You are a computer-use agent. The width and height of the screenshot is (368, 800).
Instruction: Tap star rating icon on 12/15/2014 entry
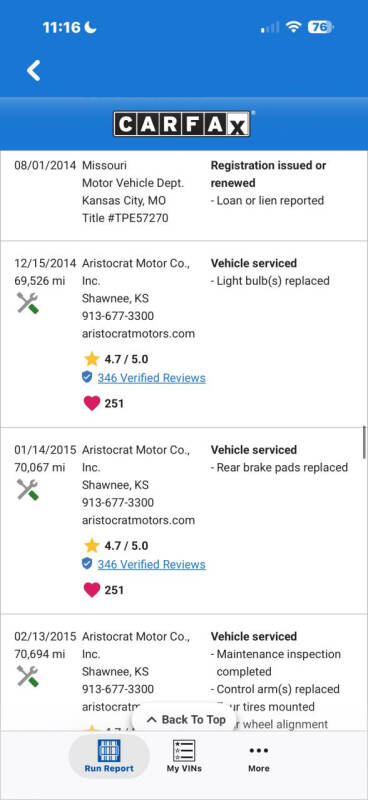click(92, 359)
